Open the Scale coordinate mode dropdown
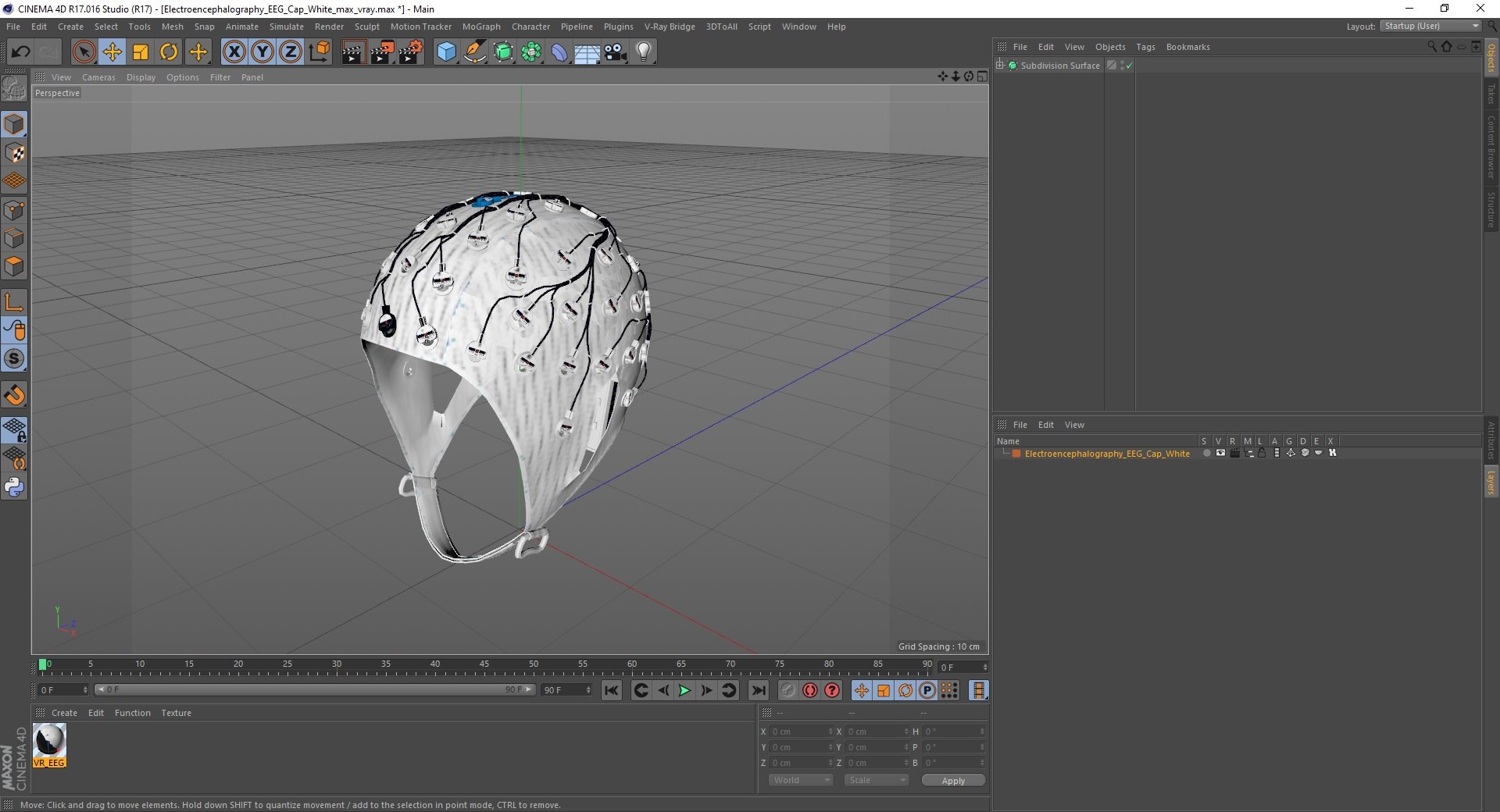Image resolution: width=1500 pixels, height=812 pixels. [876, 780]
